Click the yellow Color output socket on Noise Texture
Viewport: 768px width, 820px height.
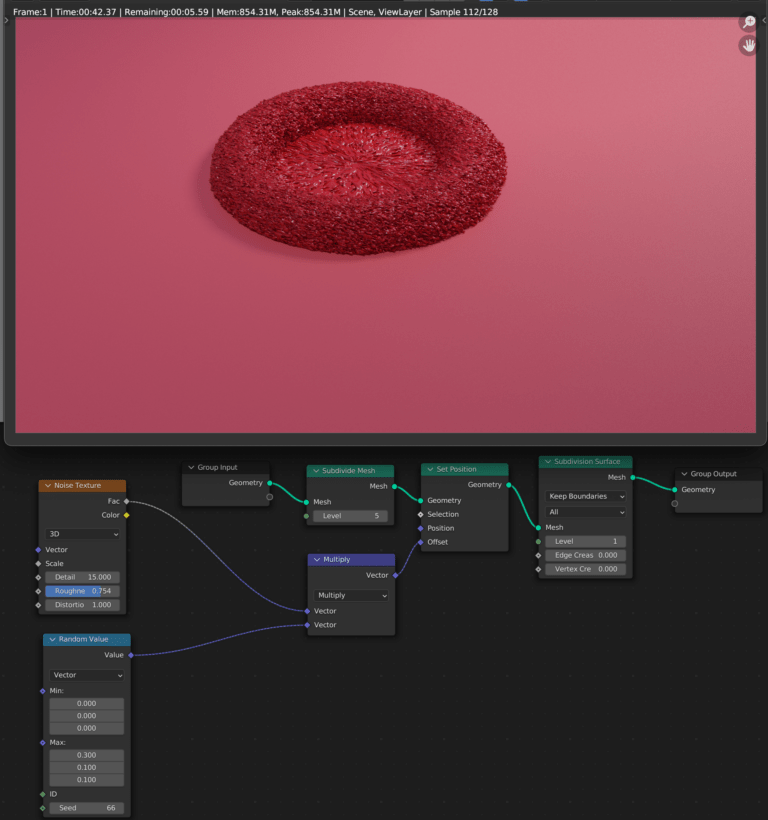pyautogui.click(x=126, y=515)
